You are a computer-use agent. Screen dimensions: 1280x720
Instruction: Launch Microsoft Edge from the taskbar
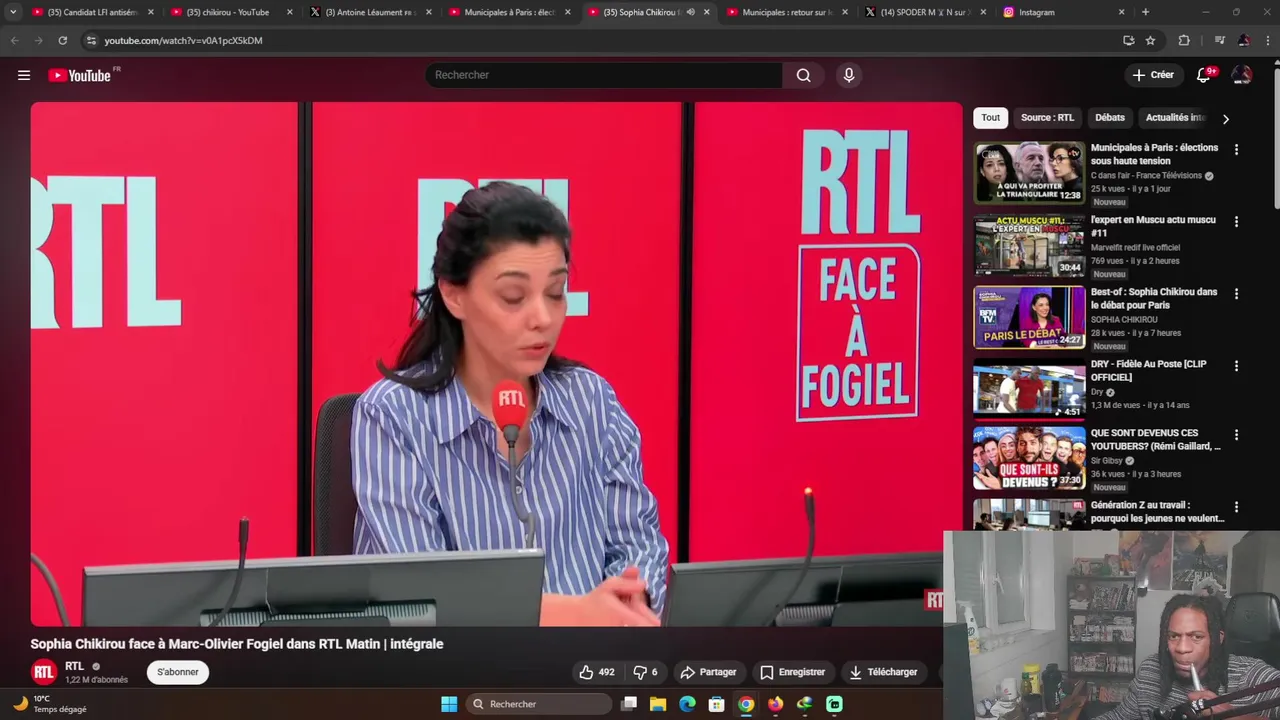click(687, 704)
